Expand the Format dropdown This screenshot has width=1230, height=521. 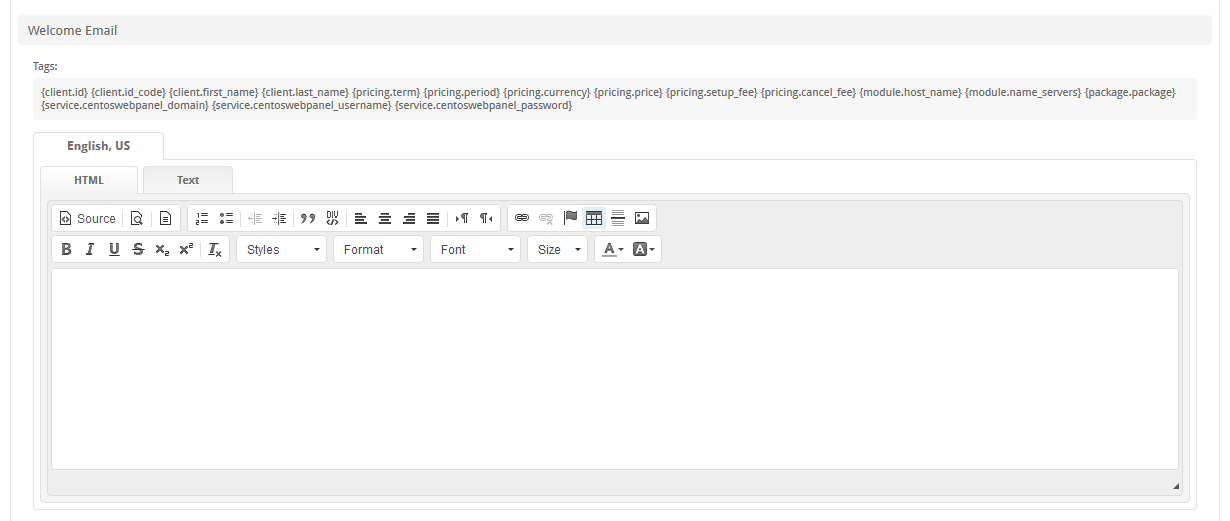click(x=379, y=250)
